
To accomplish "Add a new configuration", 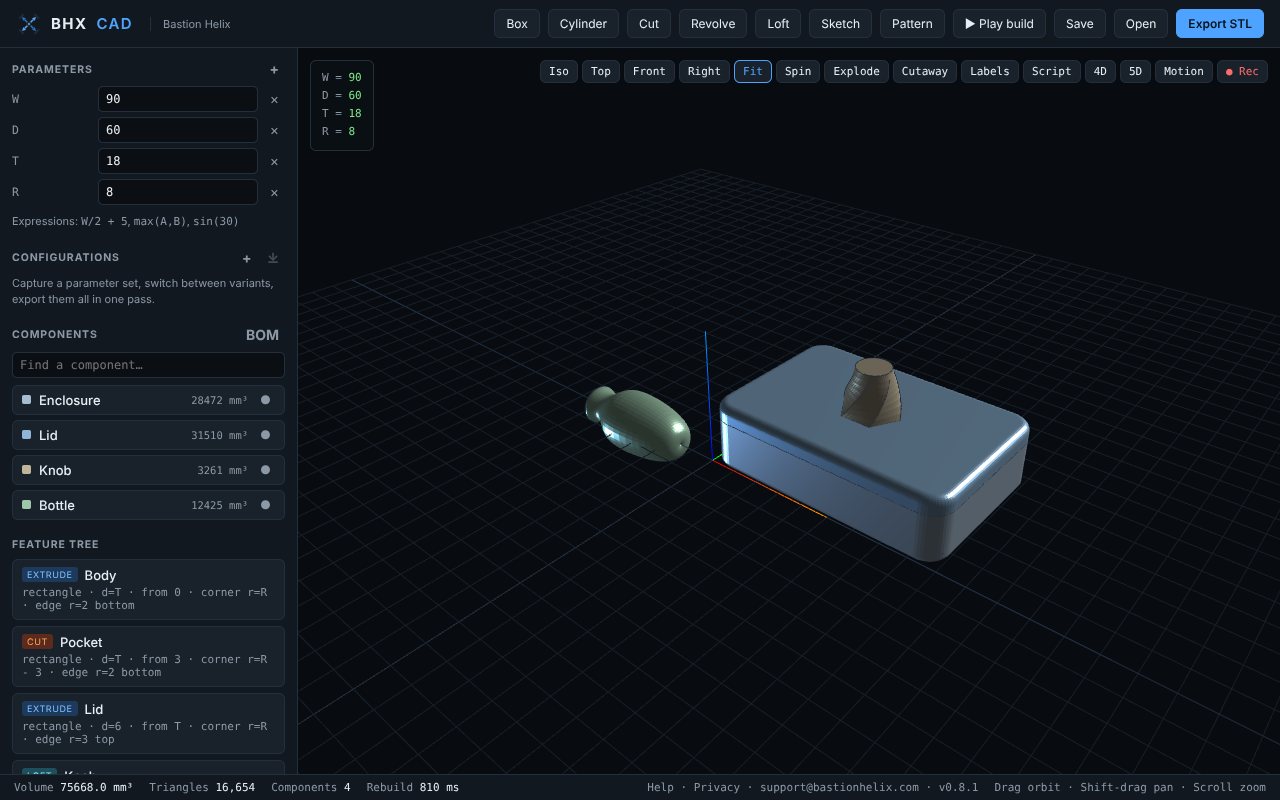I will [x=247, y=258].
